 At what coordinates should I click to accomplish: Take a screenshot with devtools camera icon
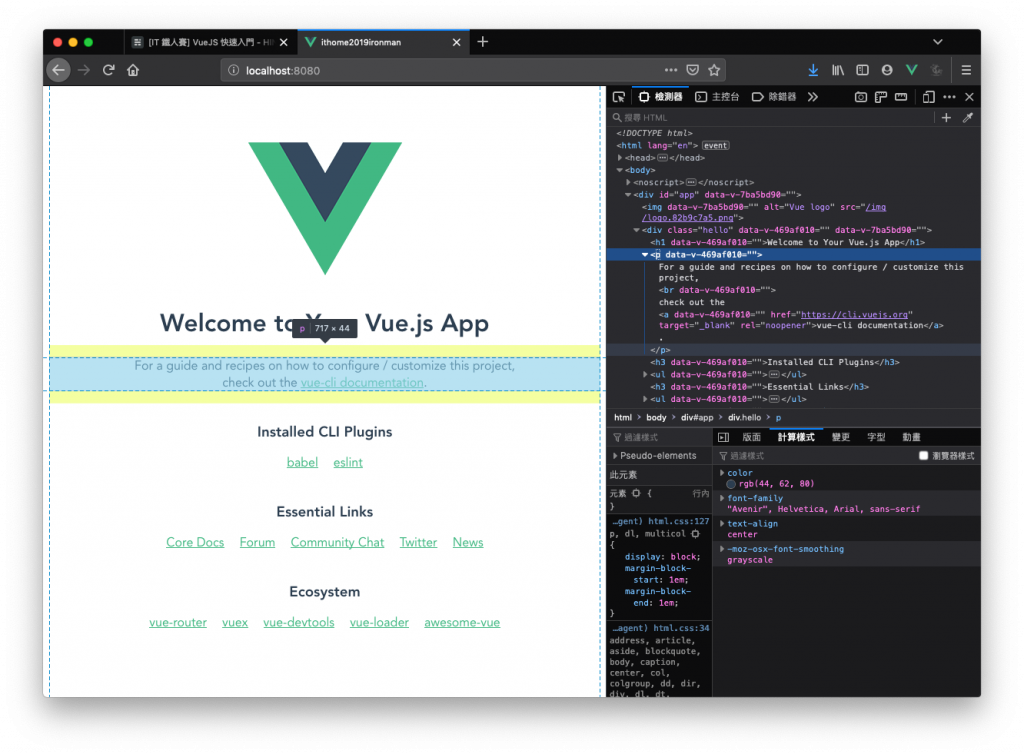tap(861, 97)
